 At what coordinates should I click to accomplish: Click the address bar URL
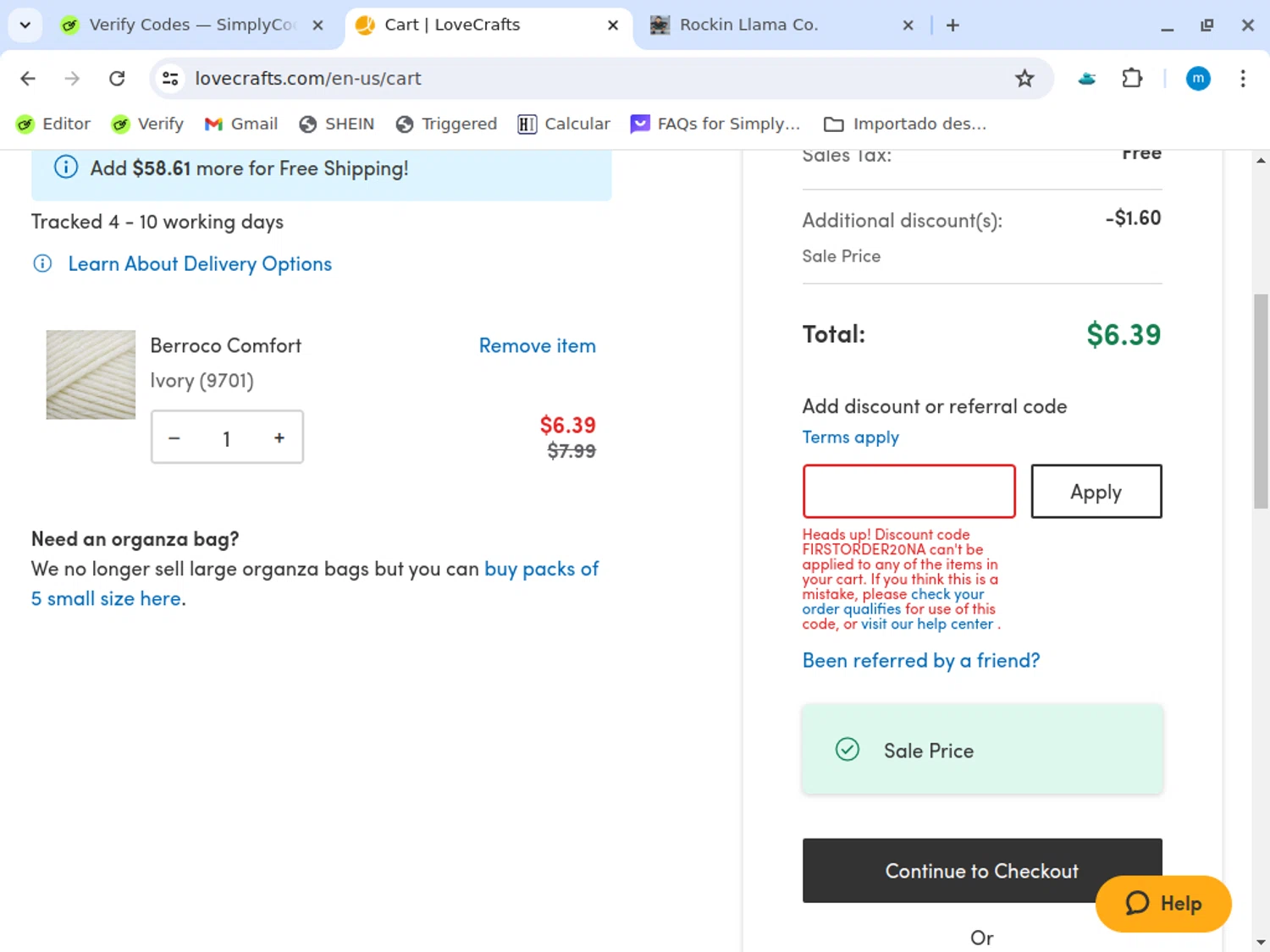click(308, 79)
